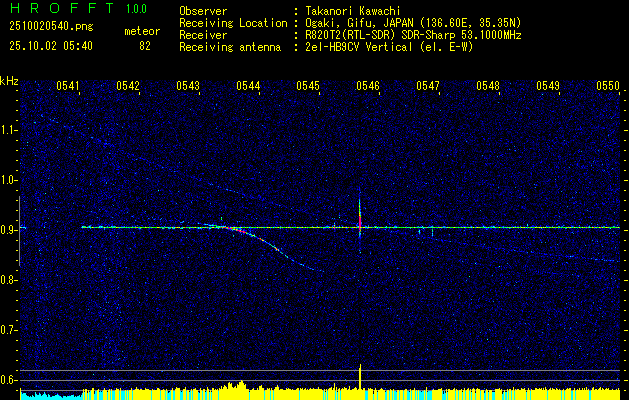Click the Observer field label
The image size is (629, 400).
click(203, 11)
